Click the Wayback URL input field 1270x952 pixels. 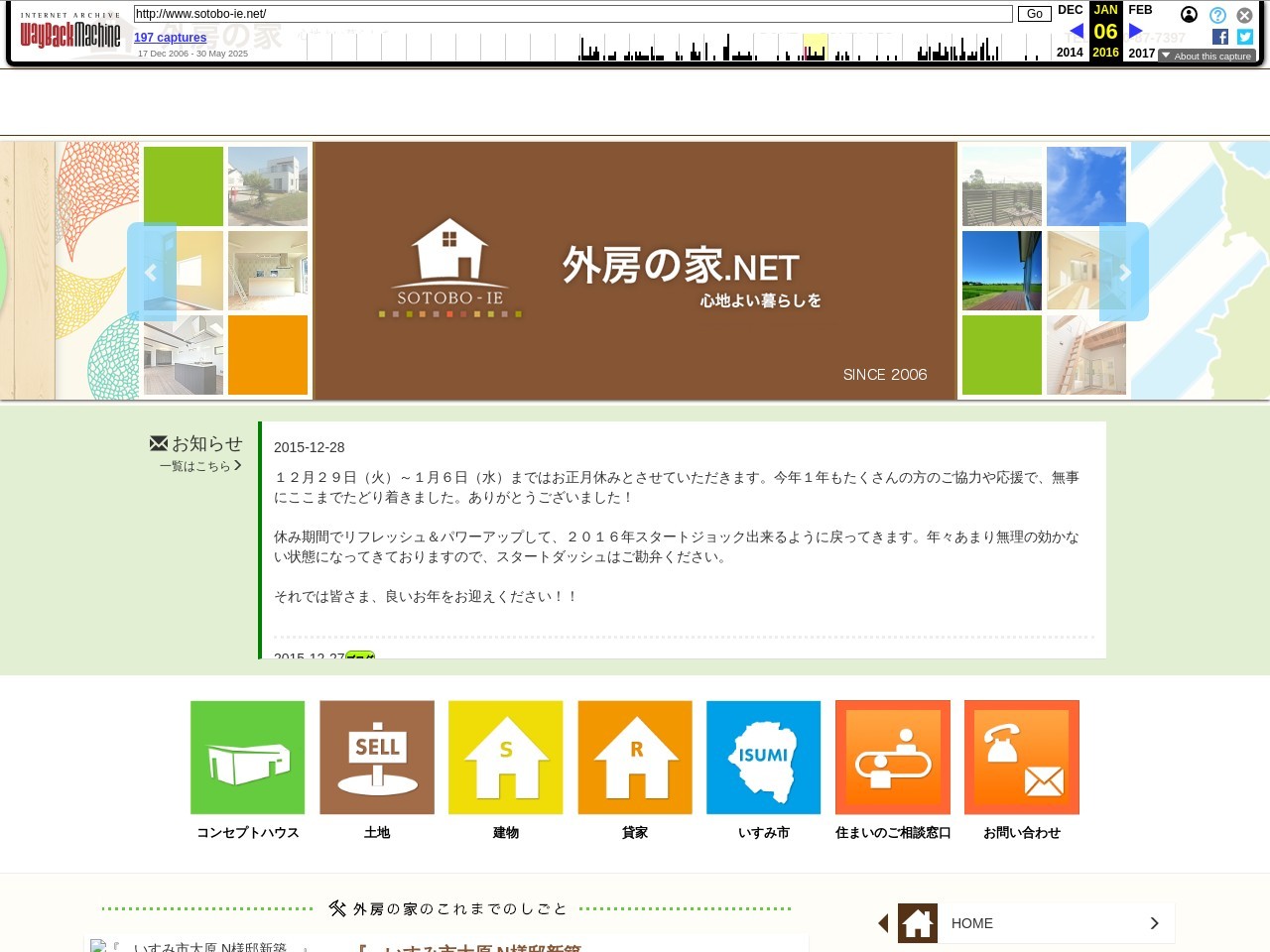pyautogui.click(x=573, y=14)
